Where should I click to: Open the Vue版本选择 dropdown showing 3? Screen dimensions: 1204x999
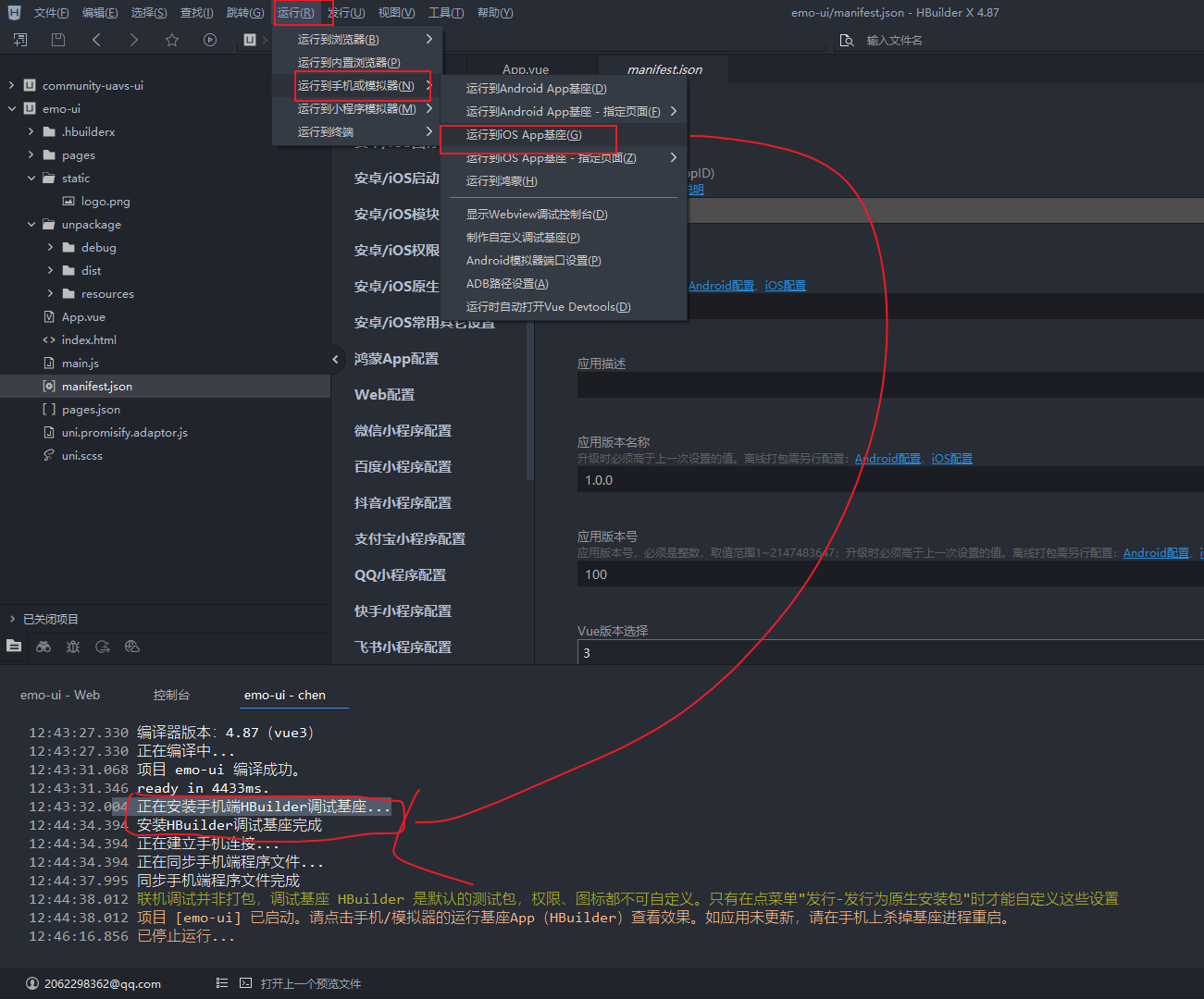click(890, 652)
